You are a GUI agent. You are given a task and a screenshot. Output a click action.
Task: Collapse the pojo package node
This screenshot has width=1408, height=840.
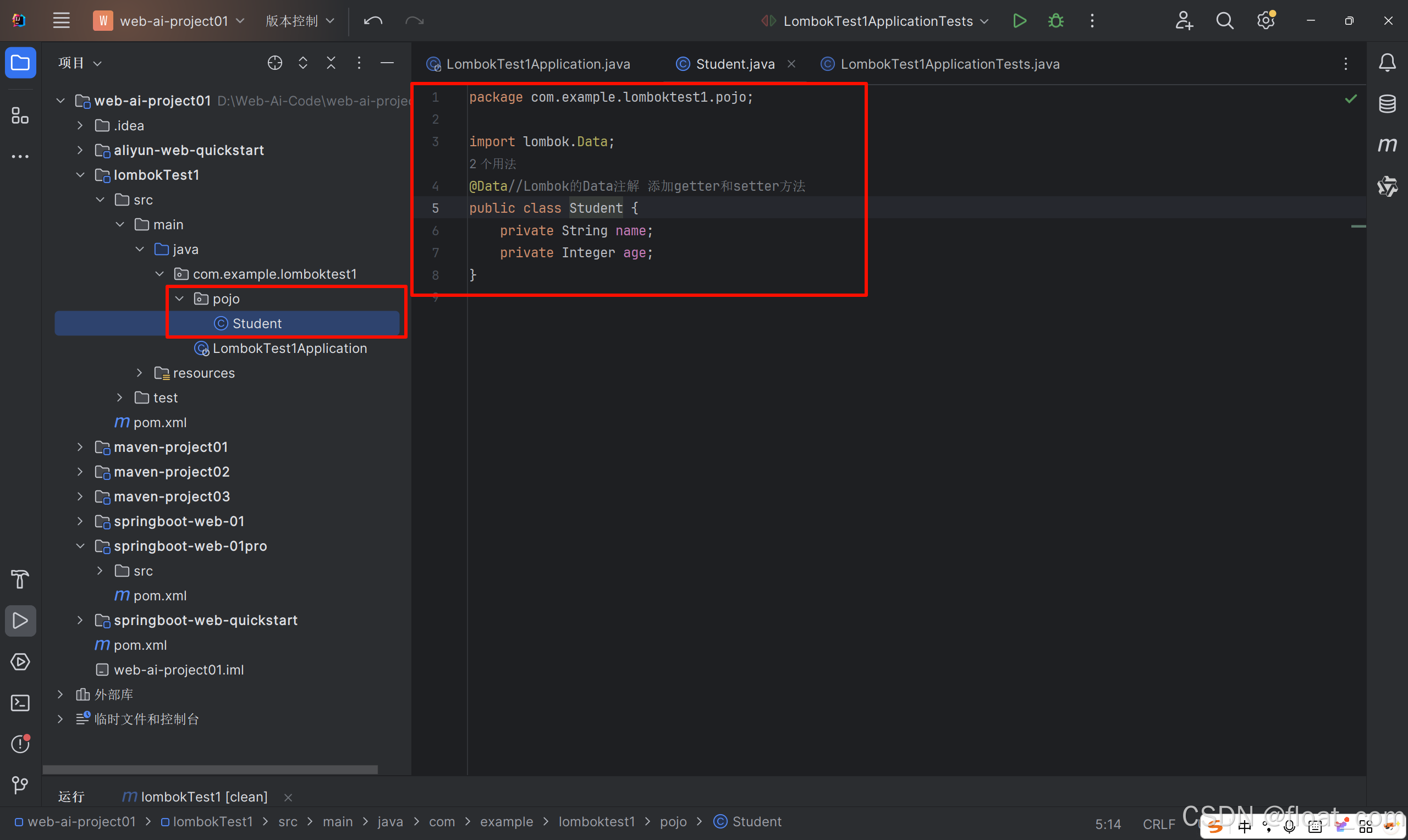[179, 299]
